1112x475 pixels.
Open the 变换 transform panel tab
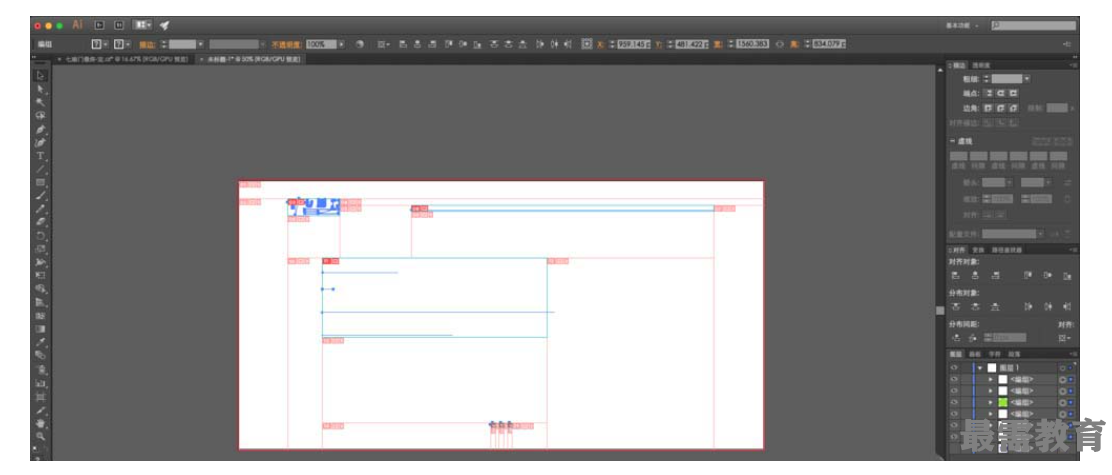click(977, 250)
